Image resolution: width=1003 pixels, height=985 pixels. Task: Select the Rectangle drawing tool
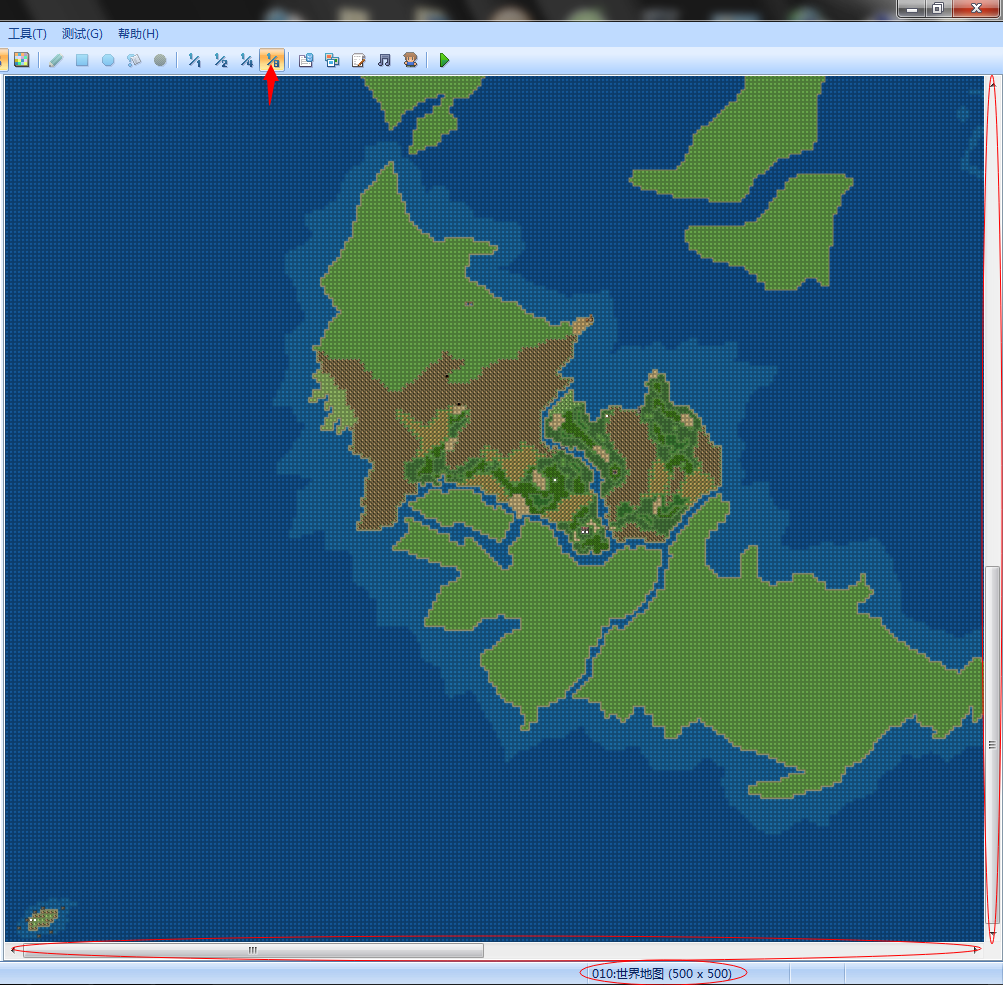click(82, 60)
